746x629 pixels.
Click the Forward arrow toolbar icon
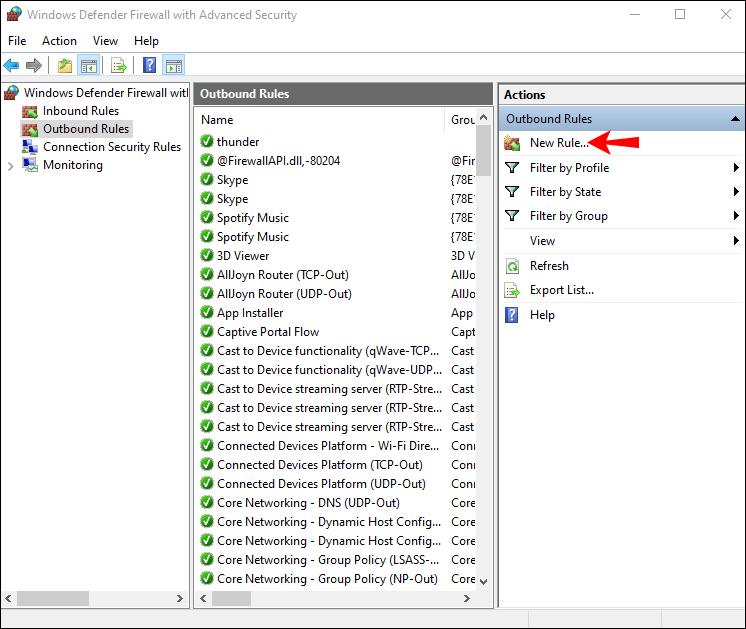tap(34, 65)
